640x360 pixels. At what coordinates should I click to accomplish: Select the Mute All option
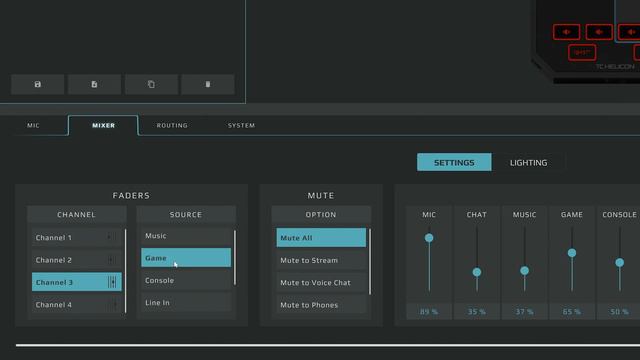tap(321, 238)
